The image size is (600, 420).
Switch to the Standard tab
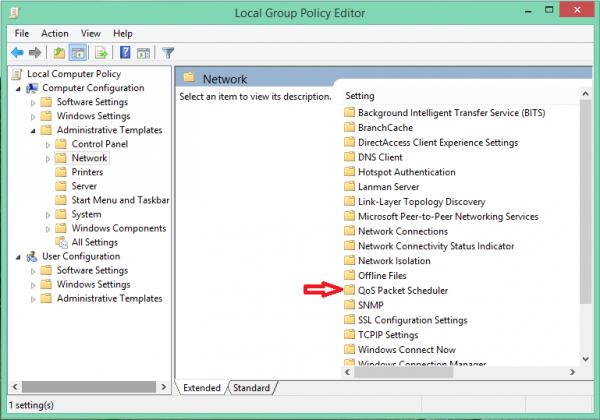coord(251,387)
